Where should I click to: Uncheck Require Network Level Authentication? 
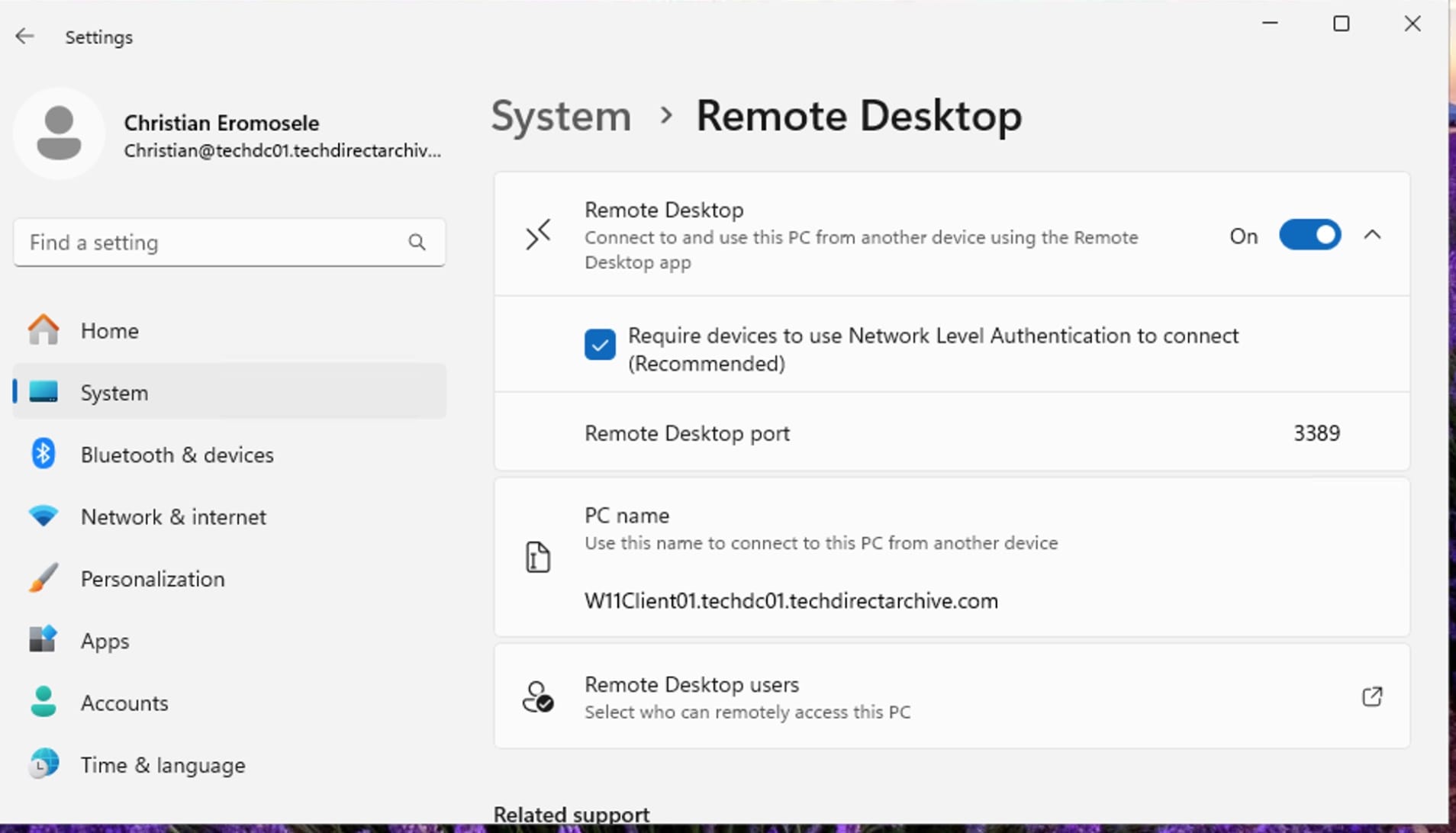(600, 345)
